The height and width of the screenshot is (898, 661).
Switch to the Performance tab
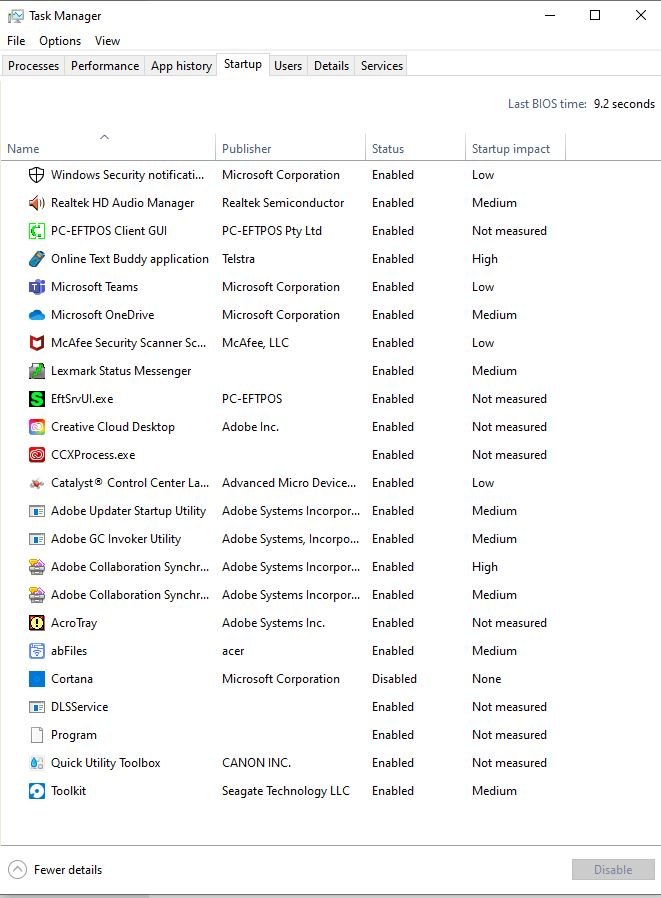(105, 66)
